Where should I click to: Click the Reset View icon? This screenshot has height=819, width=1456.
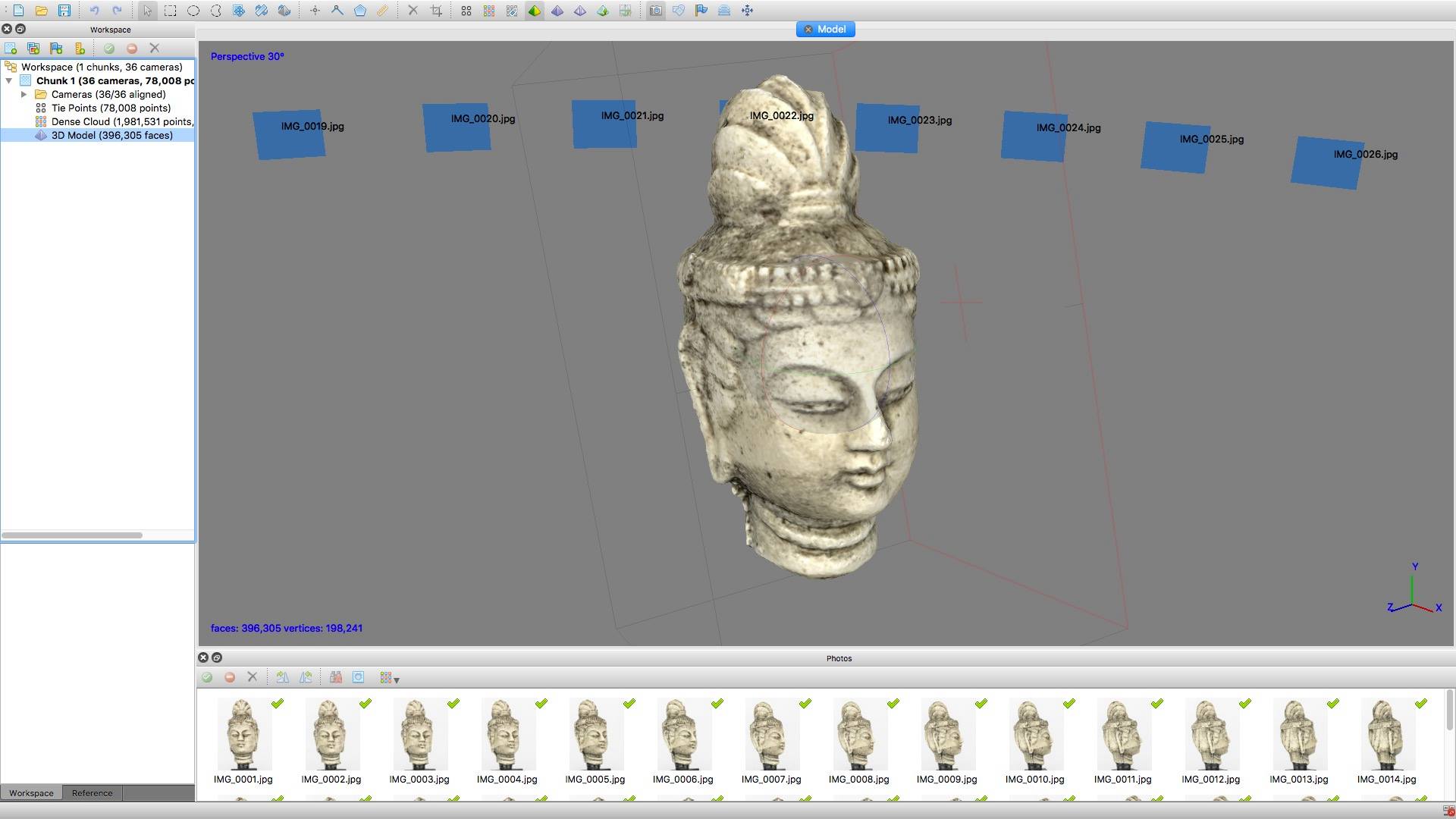tap(747, 11)
